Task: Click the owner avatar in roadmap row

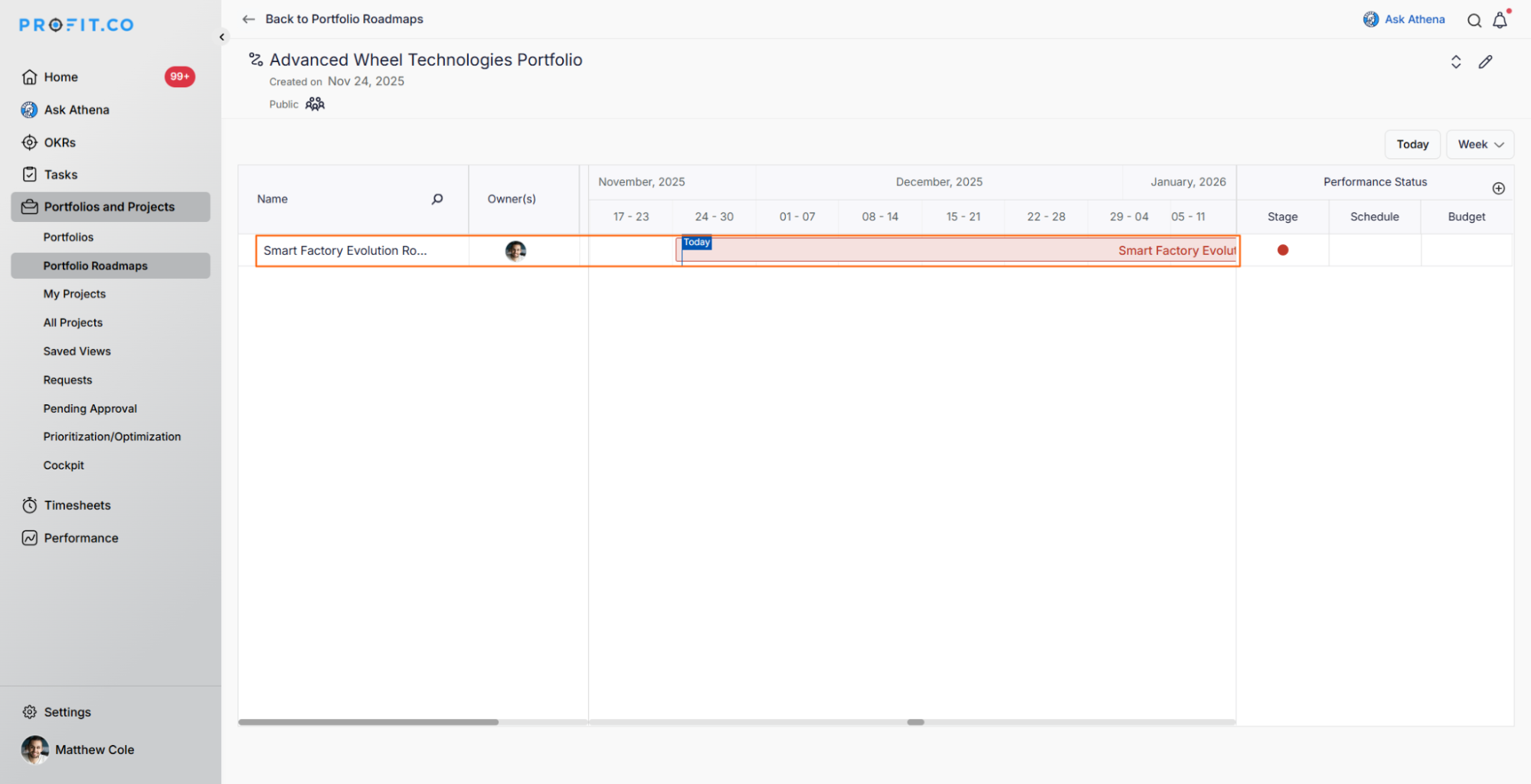Action: [515, 251]
